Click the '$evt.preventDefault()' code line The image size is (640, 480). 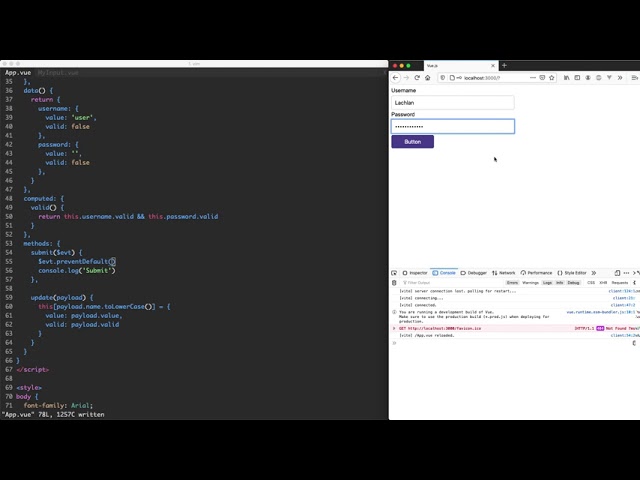(x=77, y=262)
